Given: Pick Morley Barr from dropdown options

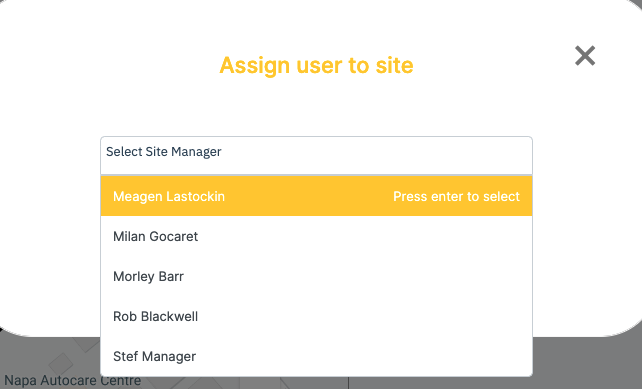Looking at the screenshot, I should [x=316, y=276].
